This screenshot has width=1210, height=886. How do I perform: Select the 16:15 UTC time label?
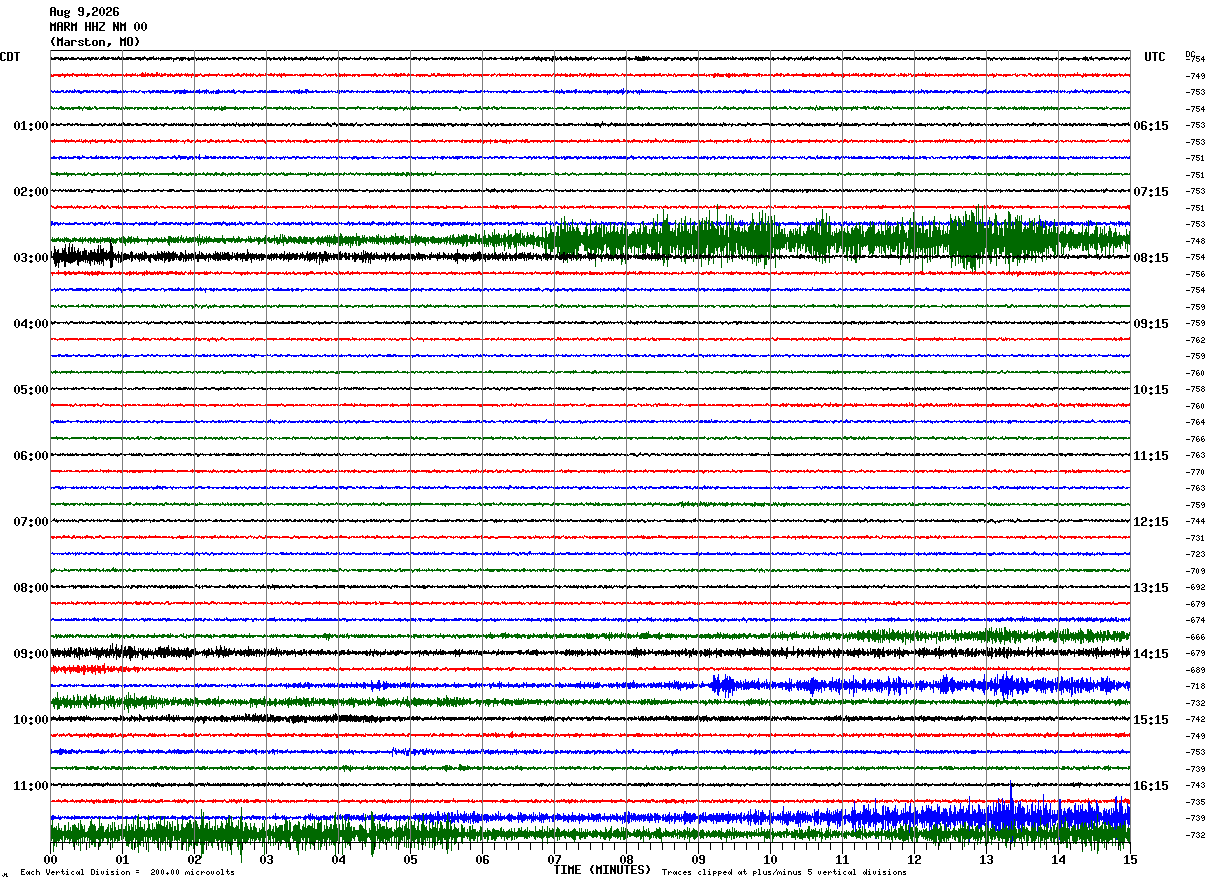pos(1150,786)
